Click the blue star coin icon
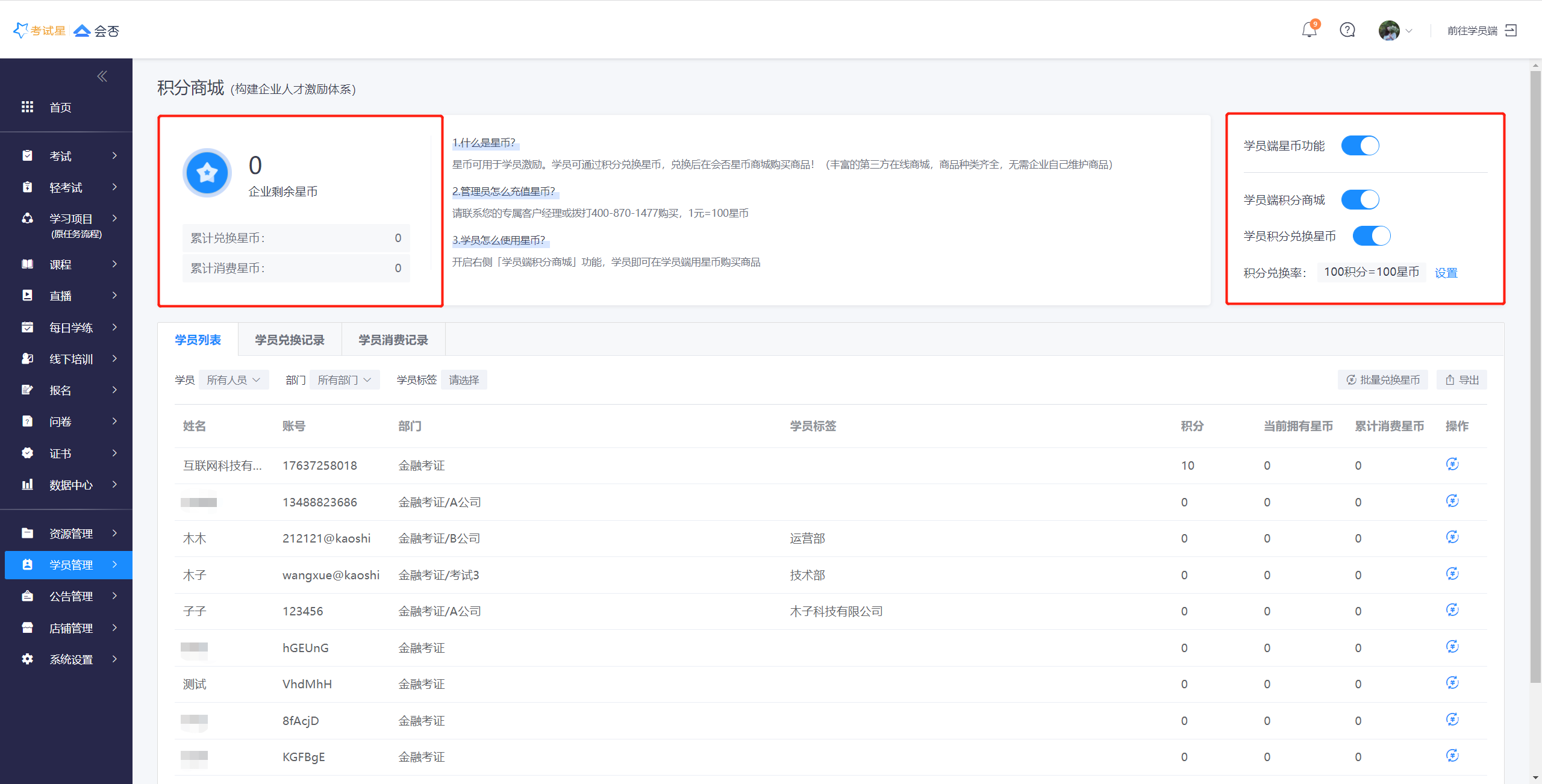The height and width of the screenshot is (784, 1542). (207, 173)
